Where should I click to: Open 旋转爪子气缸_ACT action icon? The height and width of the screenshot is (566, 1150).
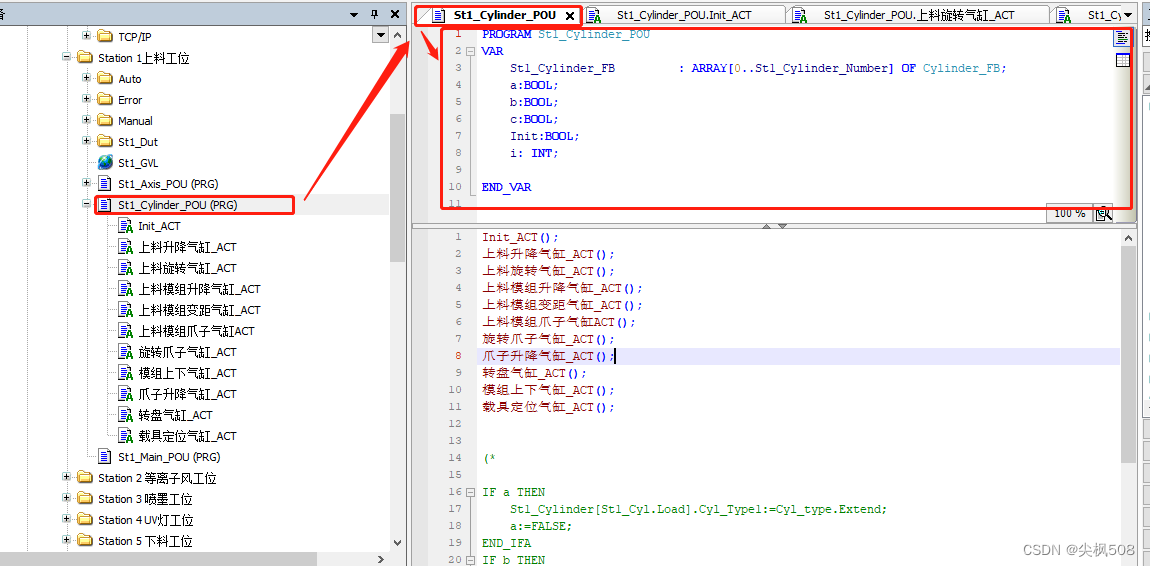125,352
